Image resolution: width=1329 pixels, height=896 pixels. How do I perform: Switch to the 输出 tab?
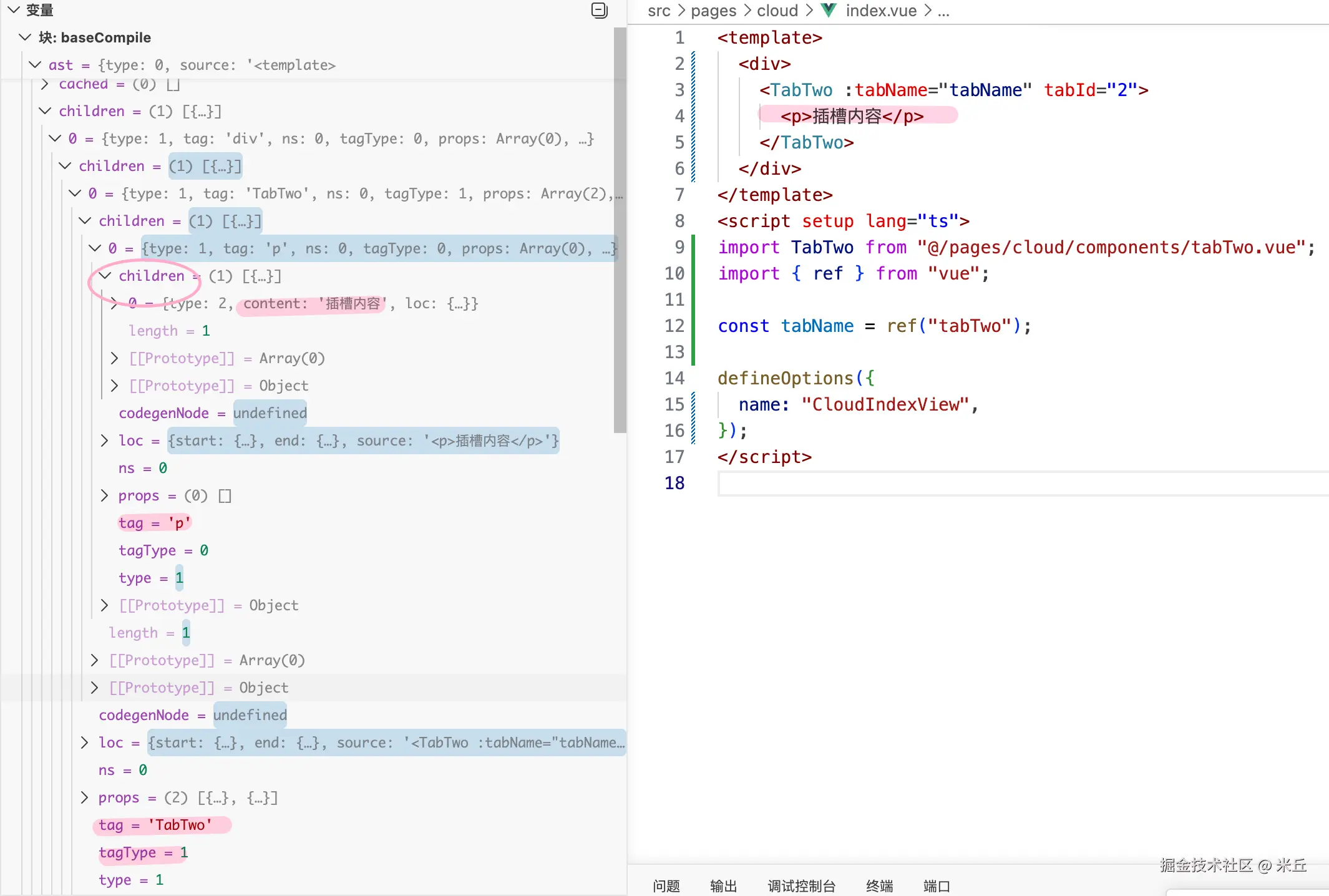pos(723,885)
